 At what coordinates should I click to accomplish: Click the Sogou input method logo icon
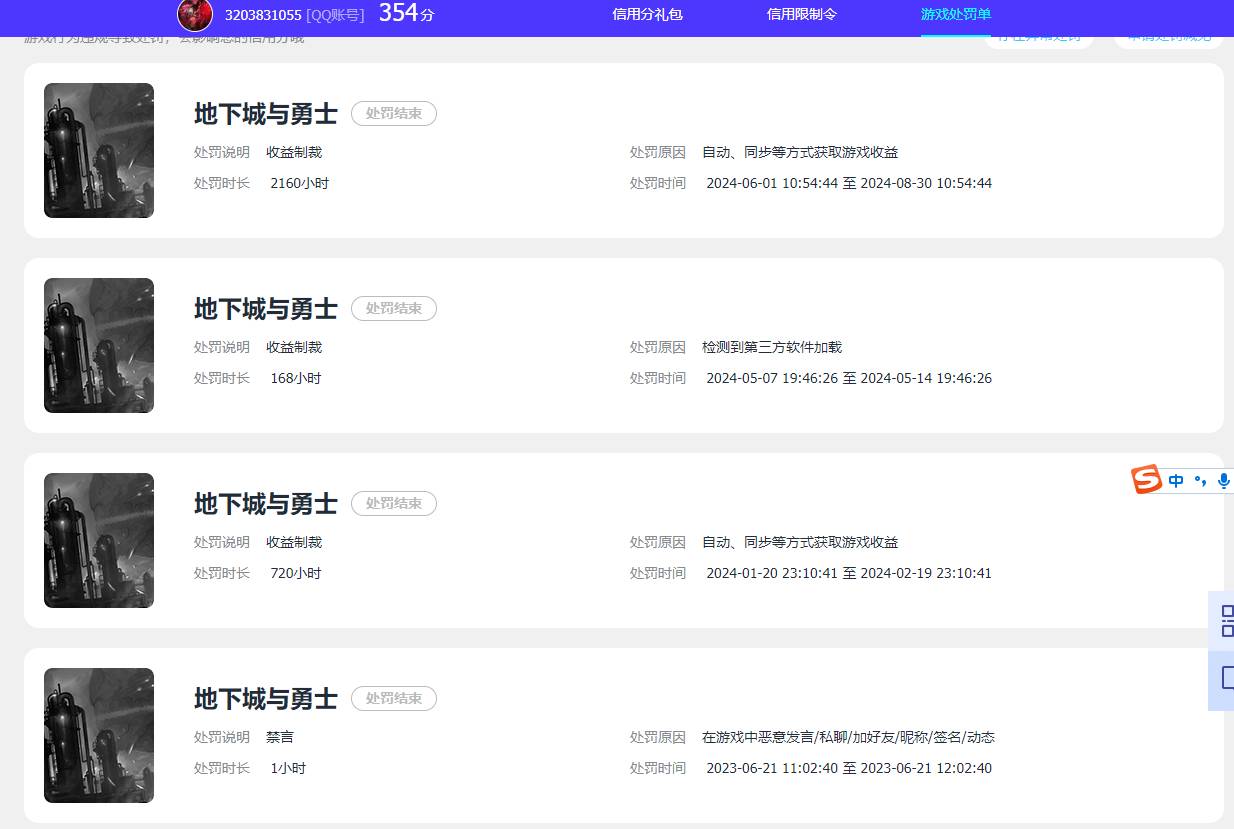tap(1146, 480)
